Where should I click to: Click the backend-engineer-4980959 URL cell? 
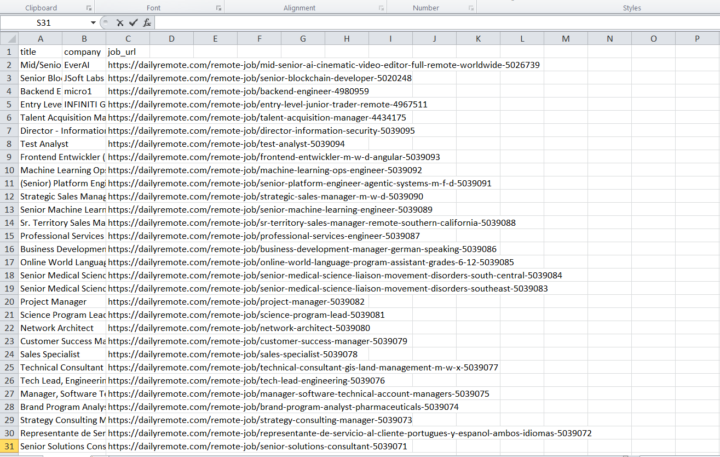point(238,91)
